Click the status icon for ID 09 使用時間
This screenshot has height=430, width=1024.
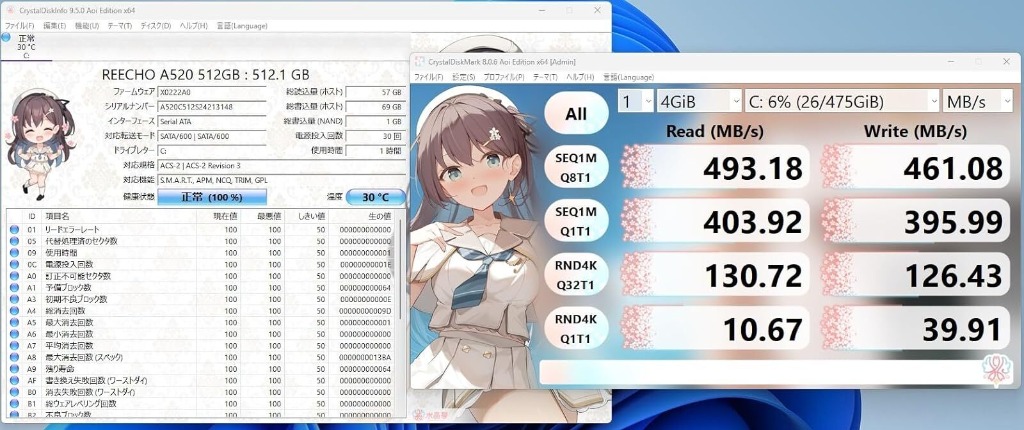pyautogui.click(x=14, y=252)
